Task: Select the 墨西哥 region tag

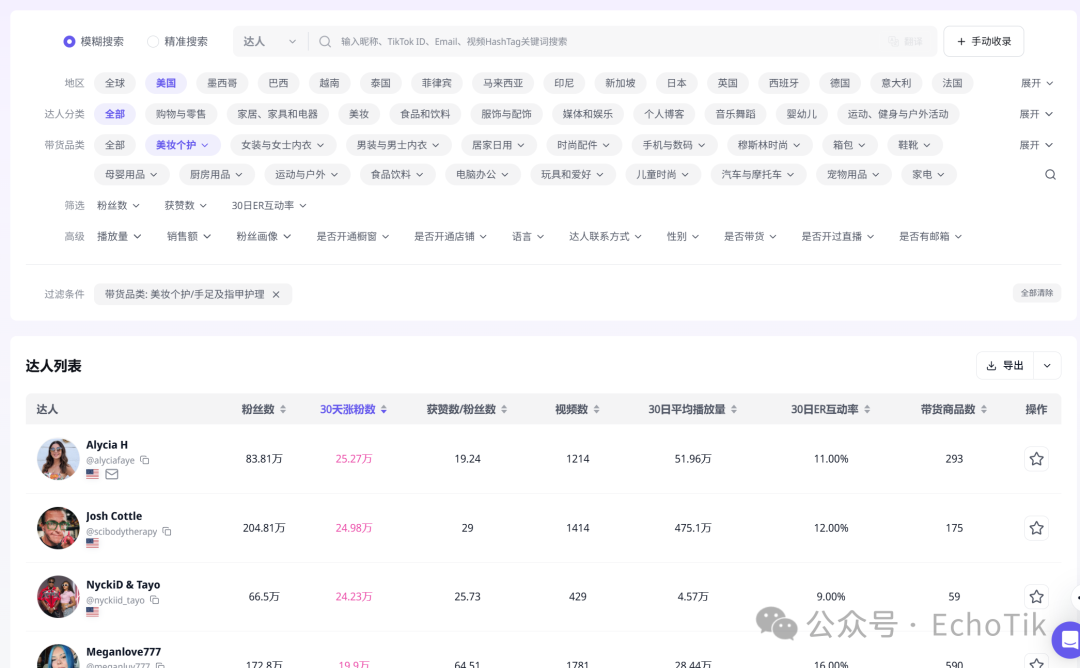Action: [x=222, y=83]
